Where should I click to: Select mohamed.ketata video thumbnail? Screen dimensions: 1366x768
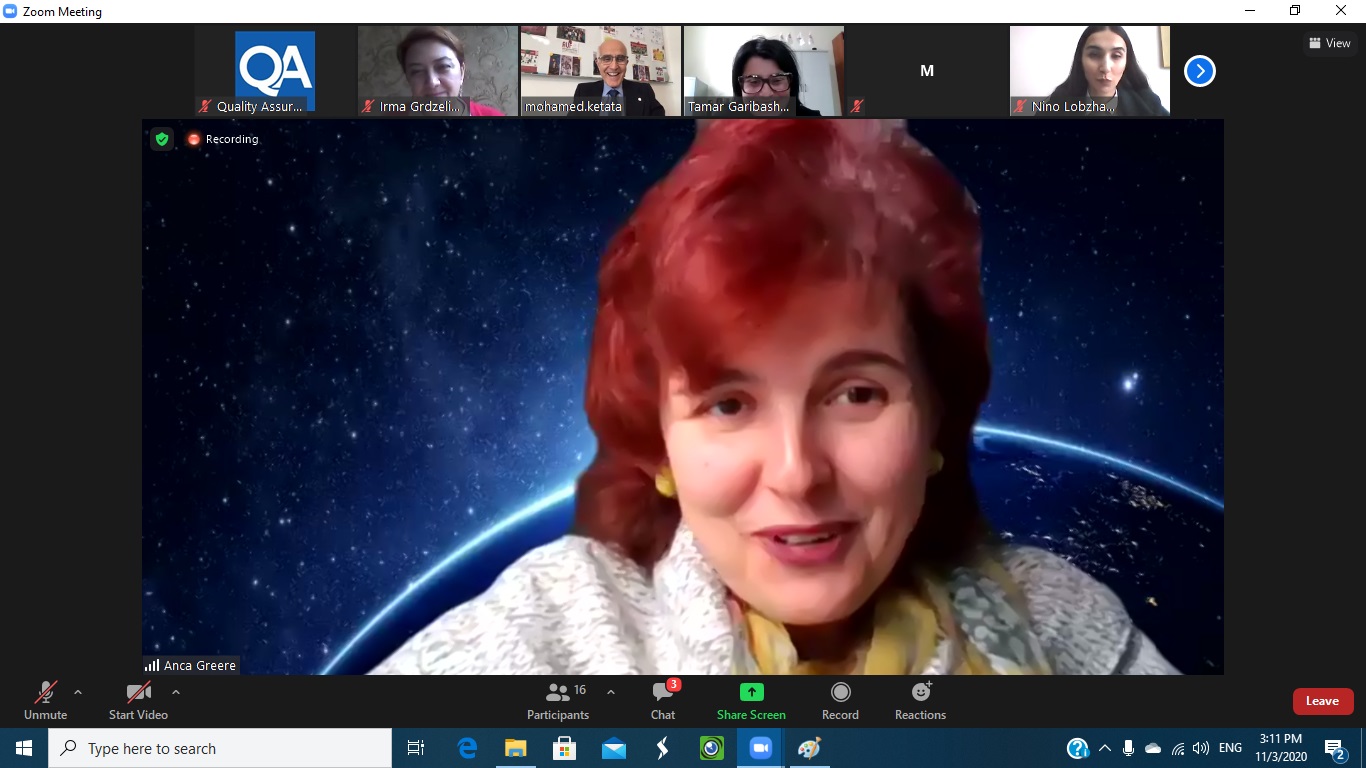click(x=601, y=71)
